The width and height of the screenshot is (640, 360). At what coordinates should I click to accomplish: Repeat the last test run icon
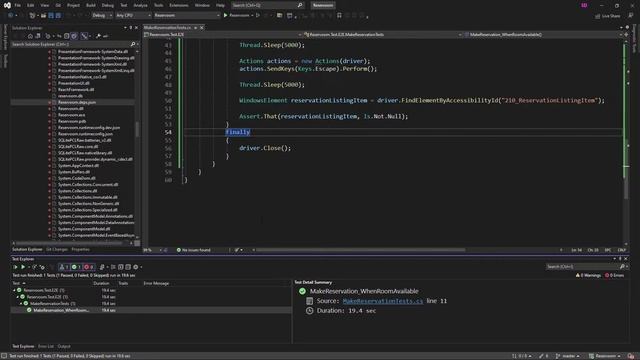(x=35, y=267)
